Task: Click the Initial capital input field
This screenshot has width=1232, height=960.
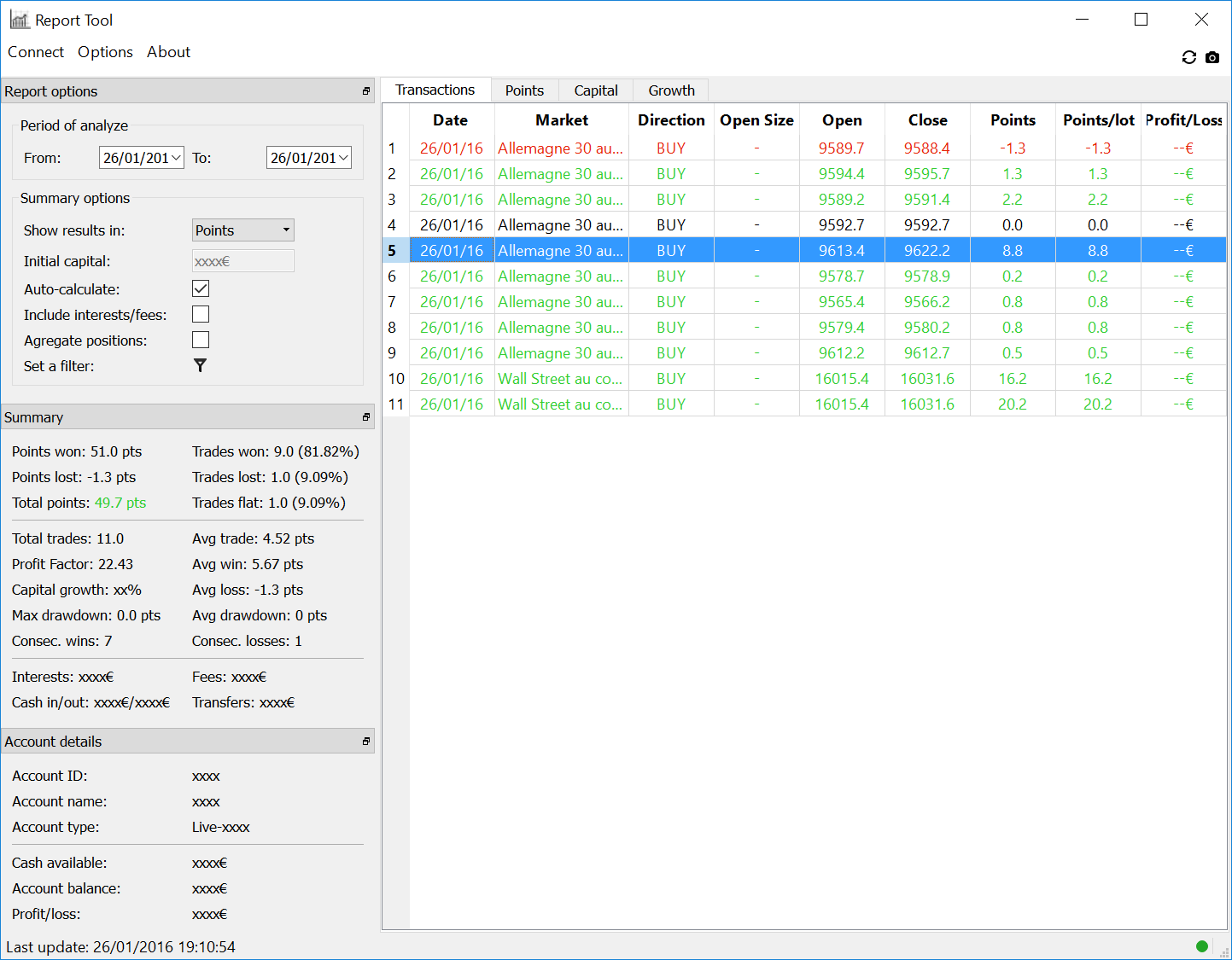Action: (243, 261)
